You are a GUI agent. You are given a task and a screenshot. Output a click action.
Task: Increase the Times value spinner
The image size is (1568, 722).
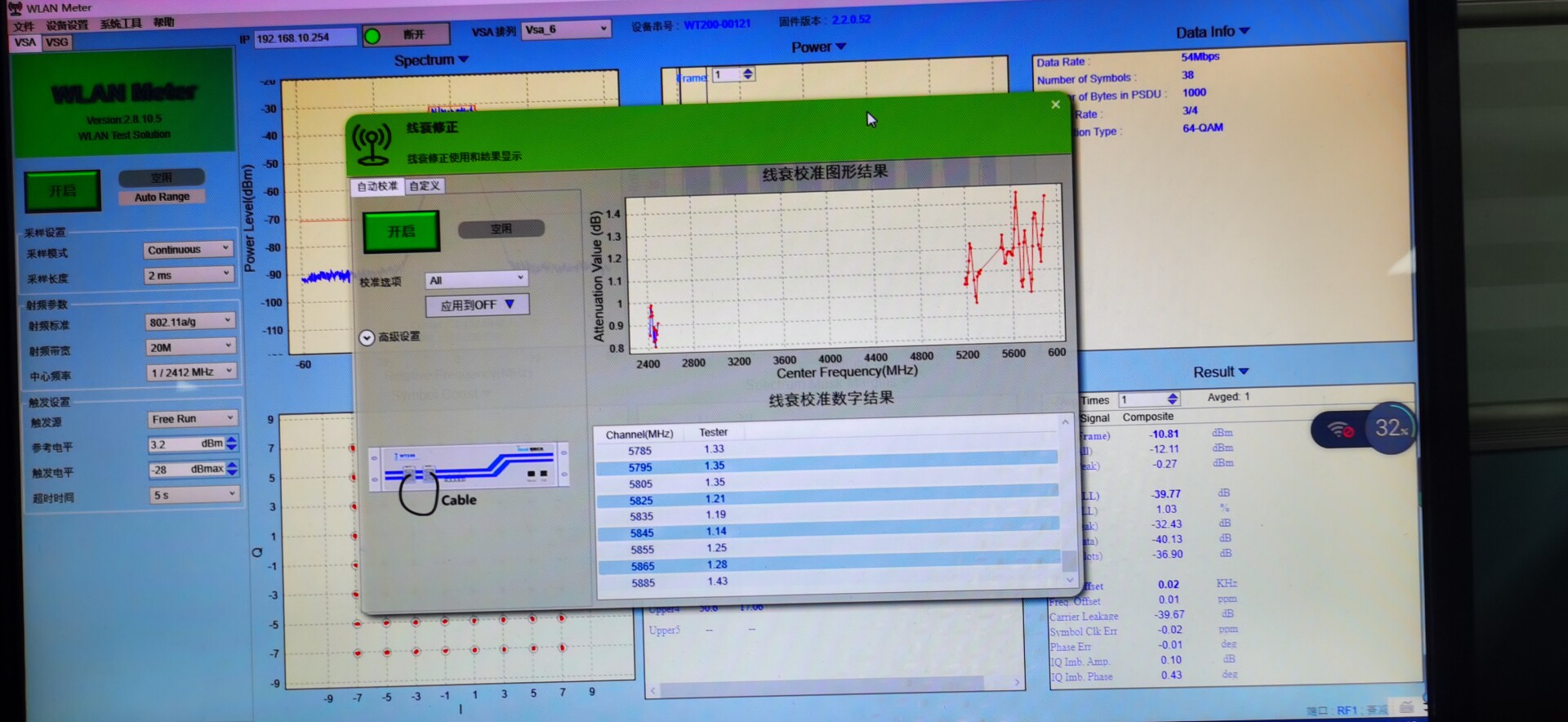tap(1173, 395)
